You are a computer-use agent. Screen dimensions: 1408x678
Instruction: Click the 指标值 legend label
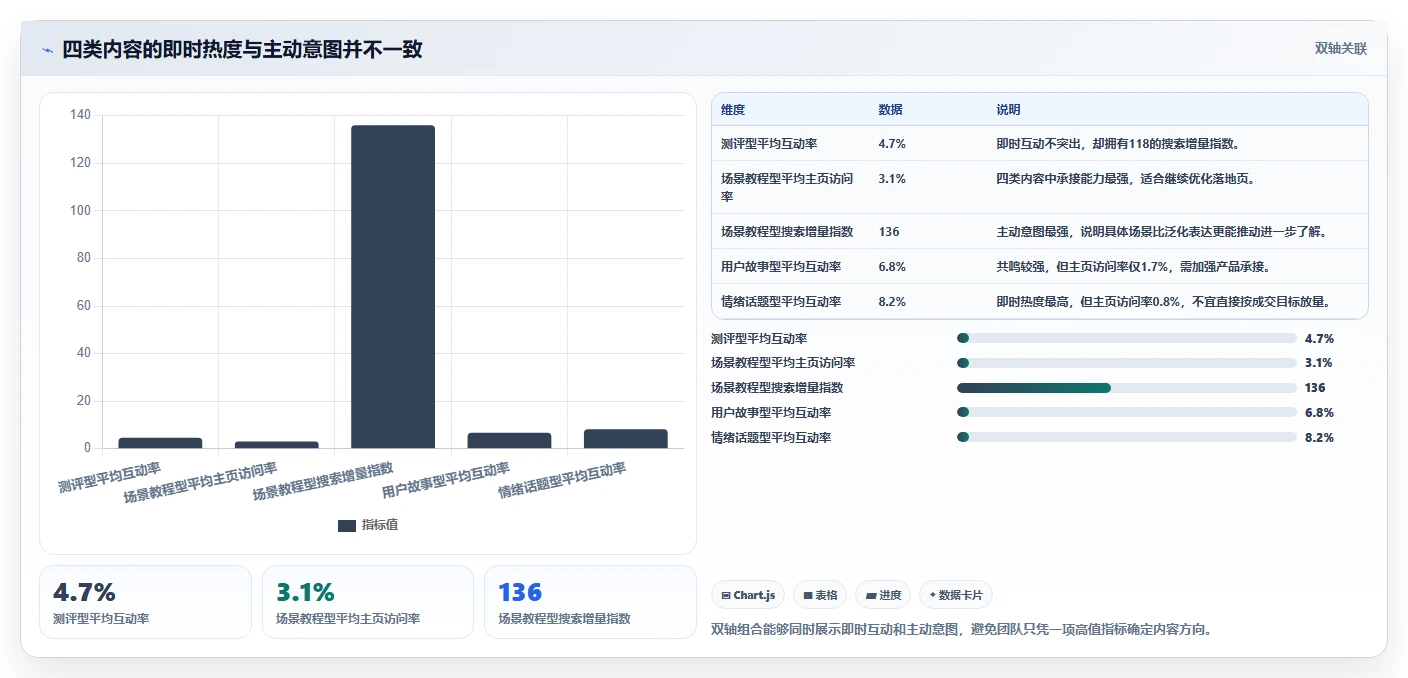point(380,525)
